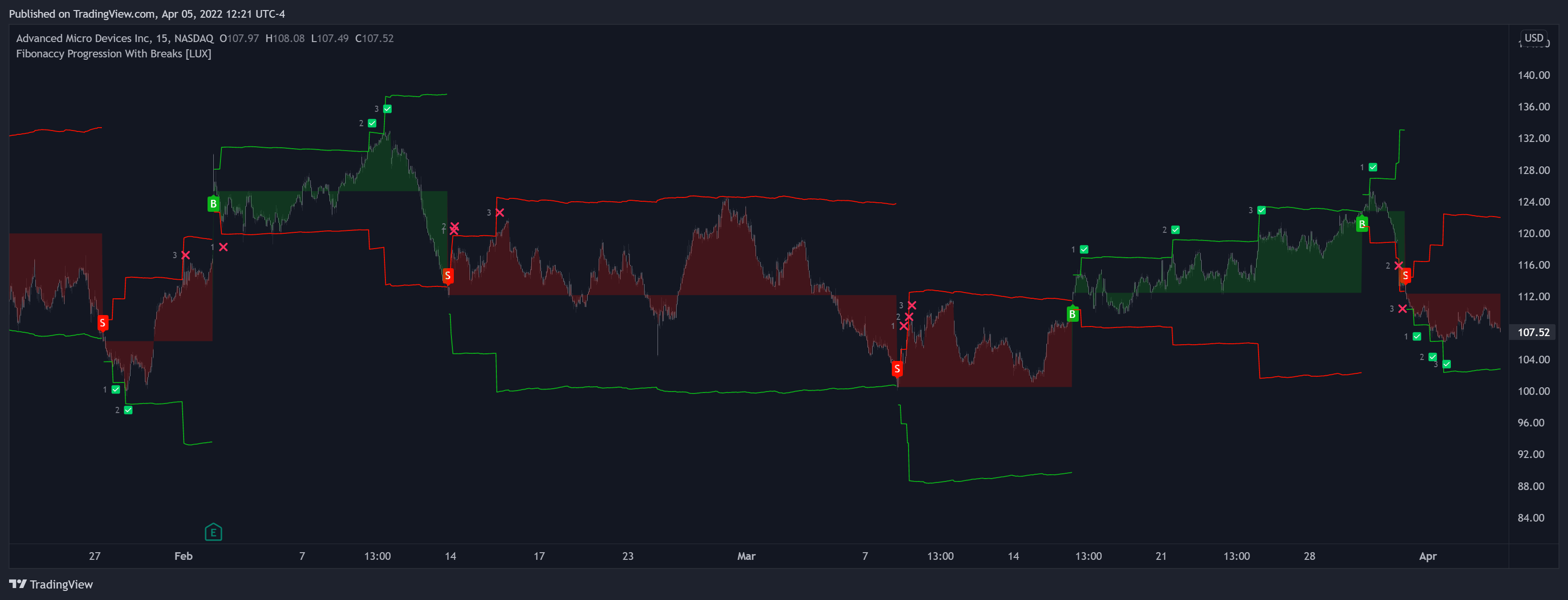Click the low value L107.49
The width and height of the screenshot is (1568, 600).
(330, 38)
